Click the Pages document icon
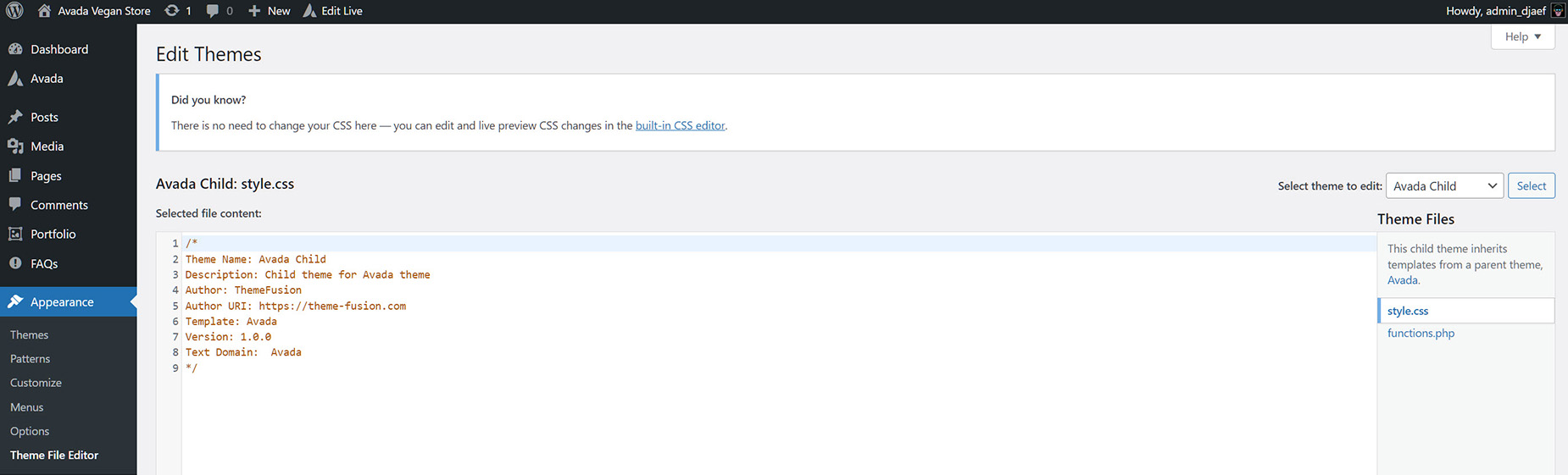The image size is (1568, 475). coord(15,175)
